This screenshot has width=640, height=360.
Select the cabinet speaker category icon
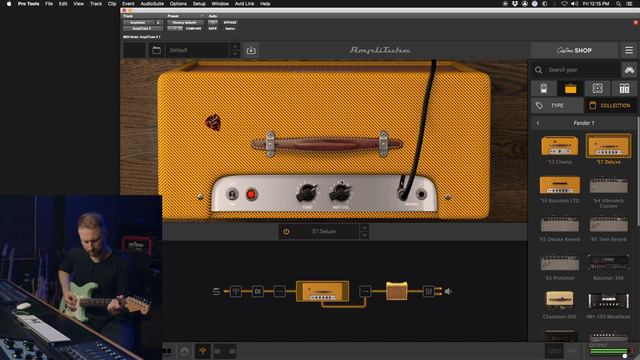pos(597,88)
